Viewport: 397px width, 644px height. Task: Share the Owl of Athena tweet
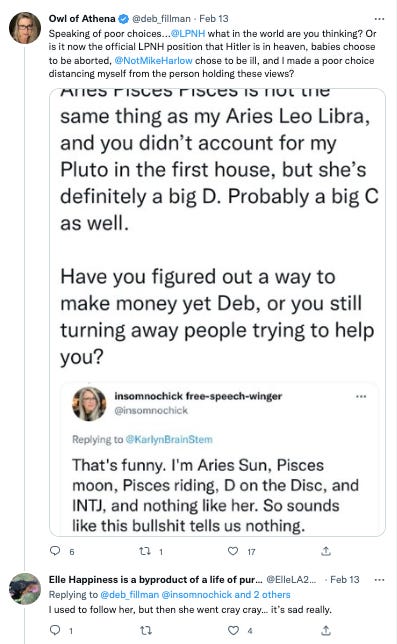[326, 551]
